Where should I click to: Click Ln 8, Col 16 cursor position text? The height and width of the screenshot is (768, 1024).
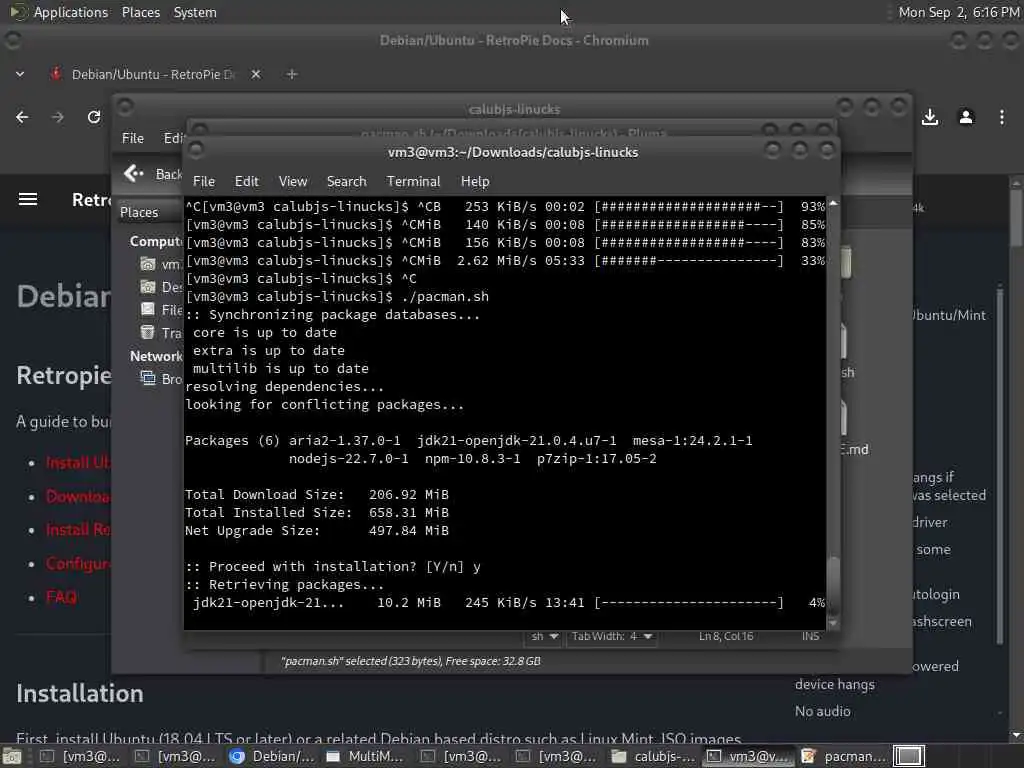(726, 636)
